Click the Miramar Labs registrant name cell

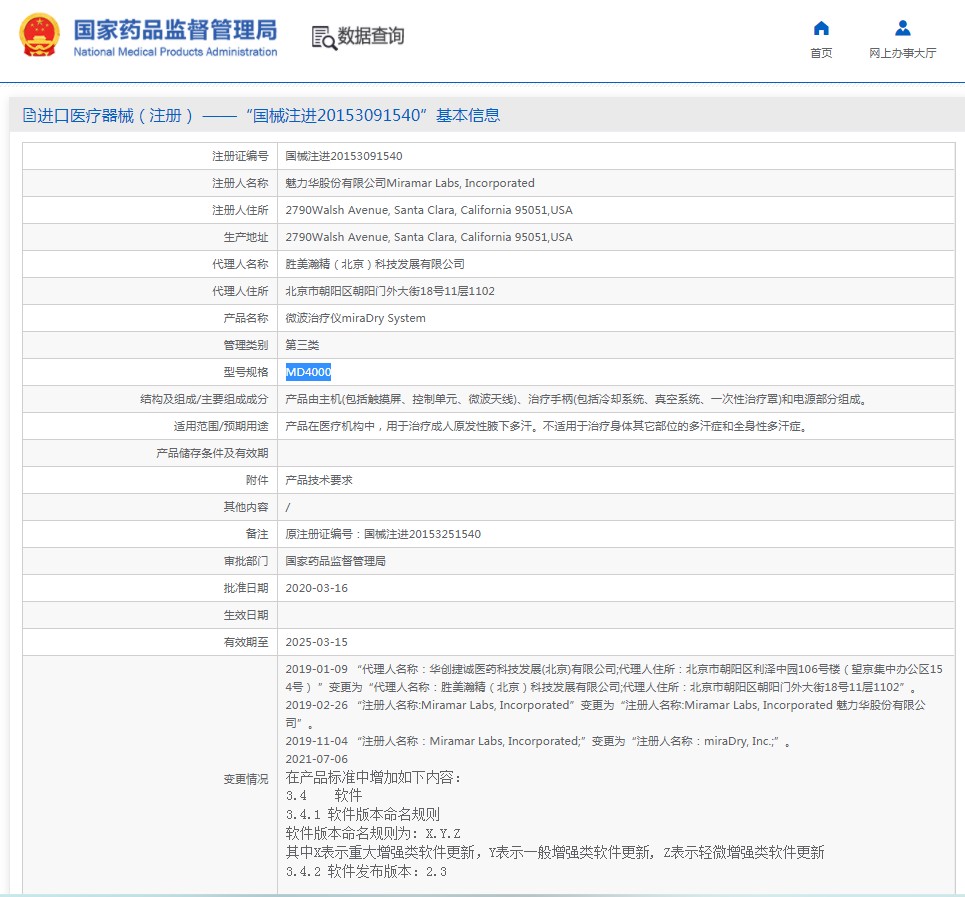[410, 183]
